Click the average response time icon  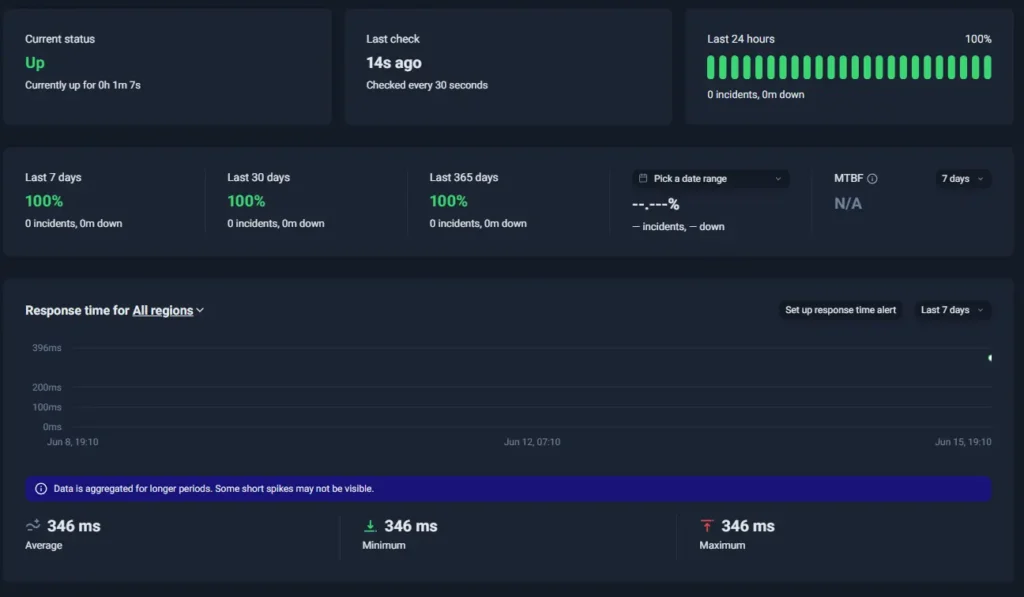33,525
